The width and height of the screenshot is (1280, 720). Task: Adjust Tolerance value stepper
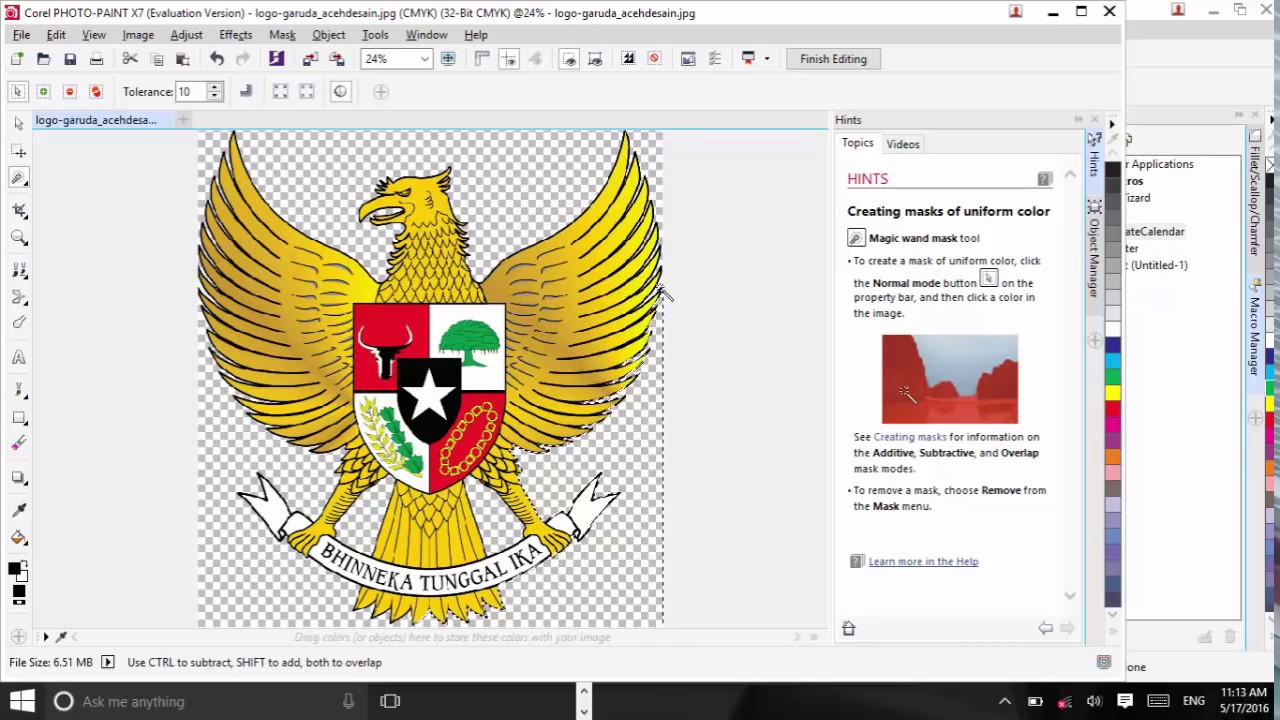coord(215,91)
